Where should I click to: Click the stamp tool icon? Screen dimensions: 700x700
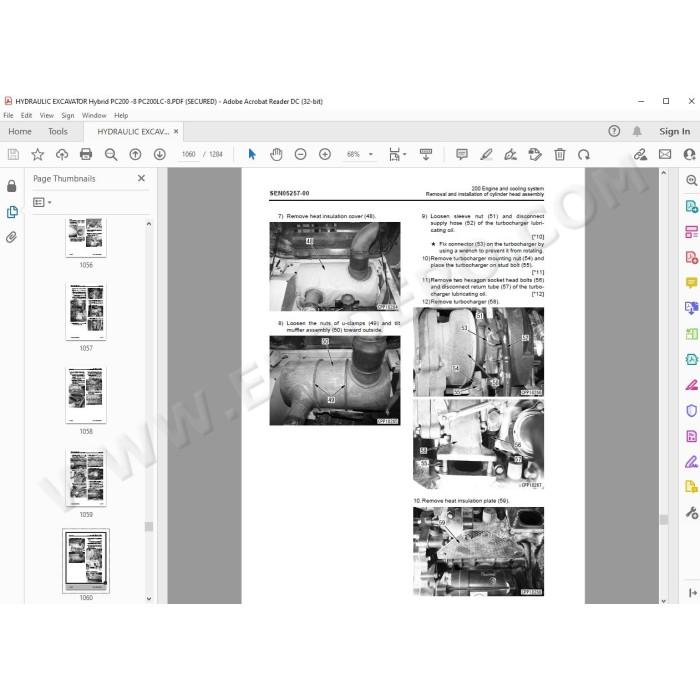tap(535, 154)
